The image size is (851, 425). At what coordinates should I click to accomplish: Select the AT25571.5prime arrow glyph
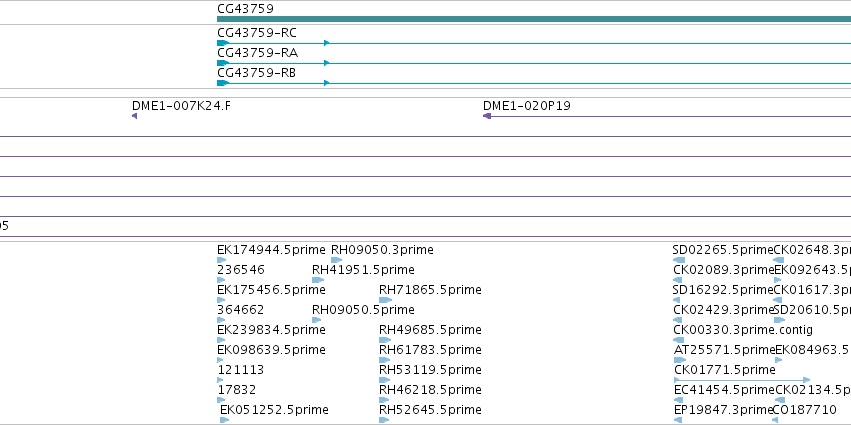pyautogui.click(x=680, y=360)
